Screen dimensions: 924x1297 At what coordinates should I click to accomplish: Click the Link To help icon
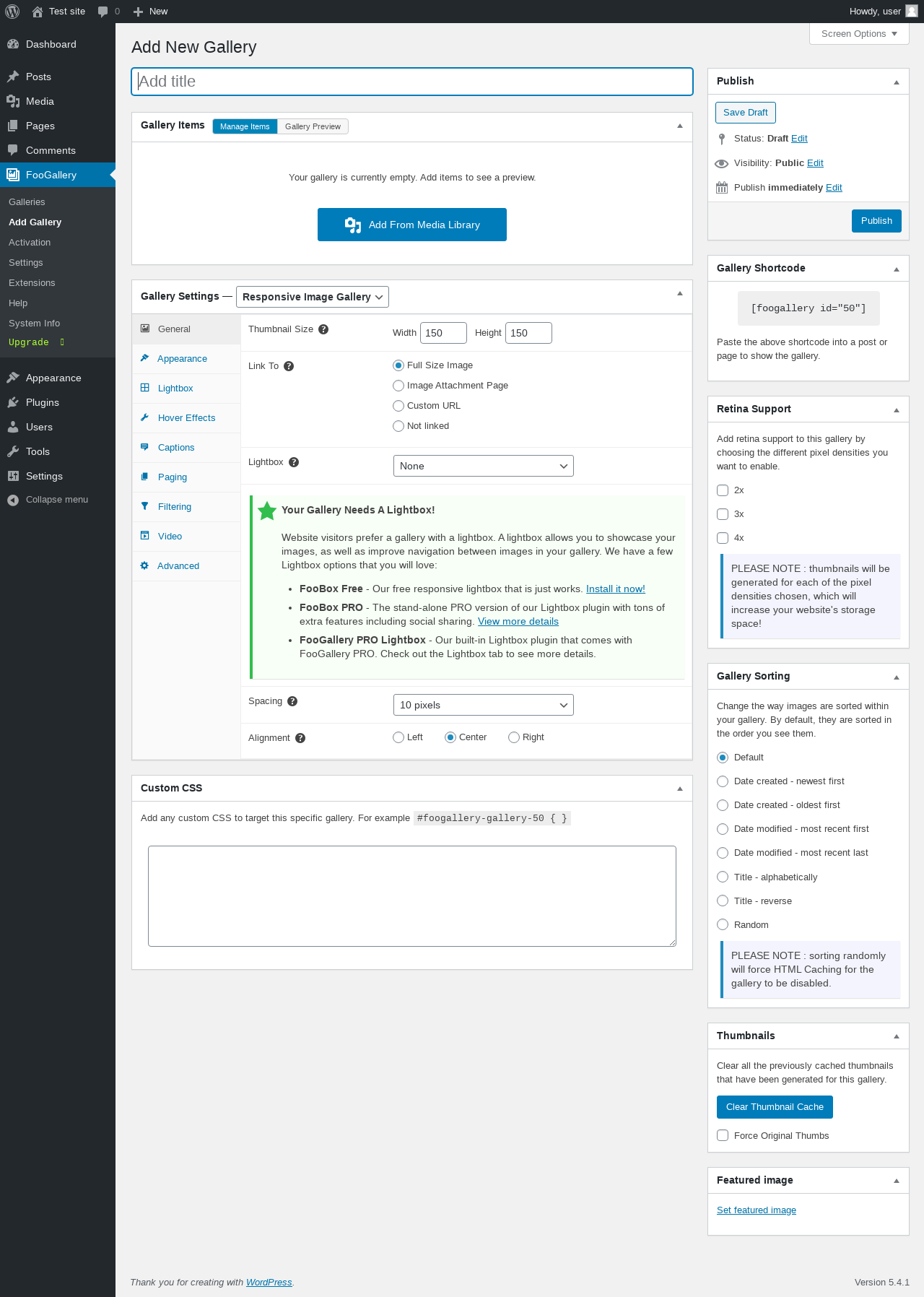coord(289,366)
